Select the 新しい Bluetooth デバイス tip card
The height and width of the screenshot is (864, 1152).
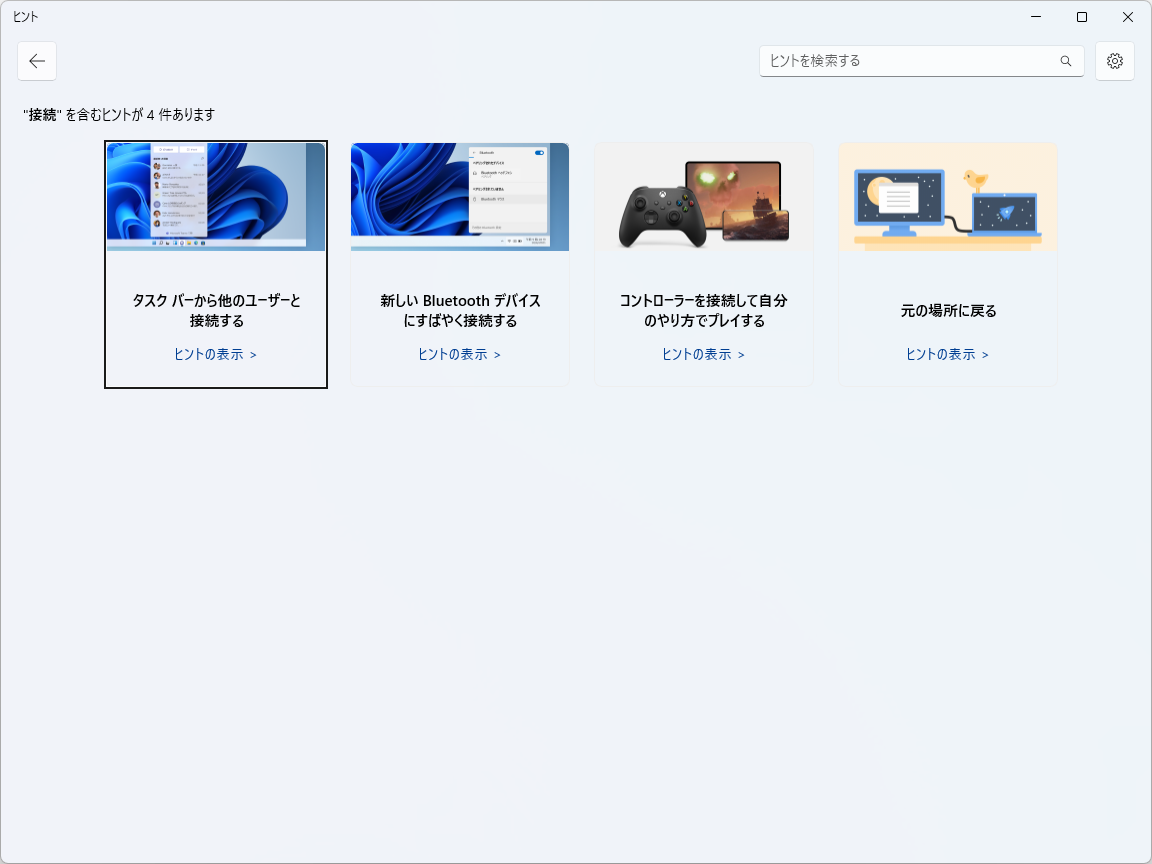459,263
